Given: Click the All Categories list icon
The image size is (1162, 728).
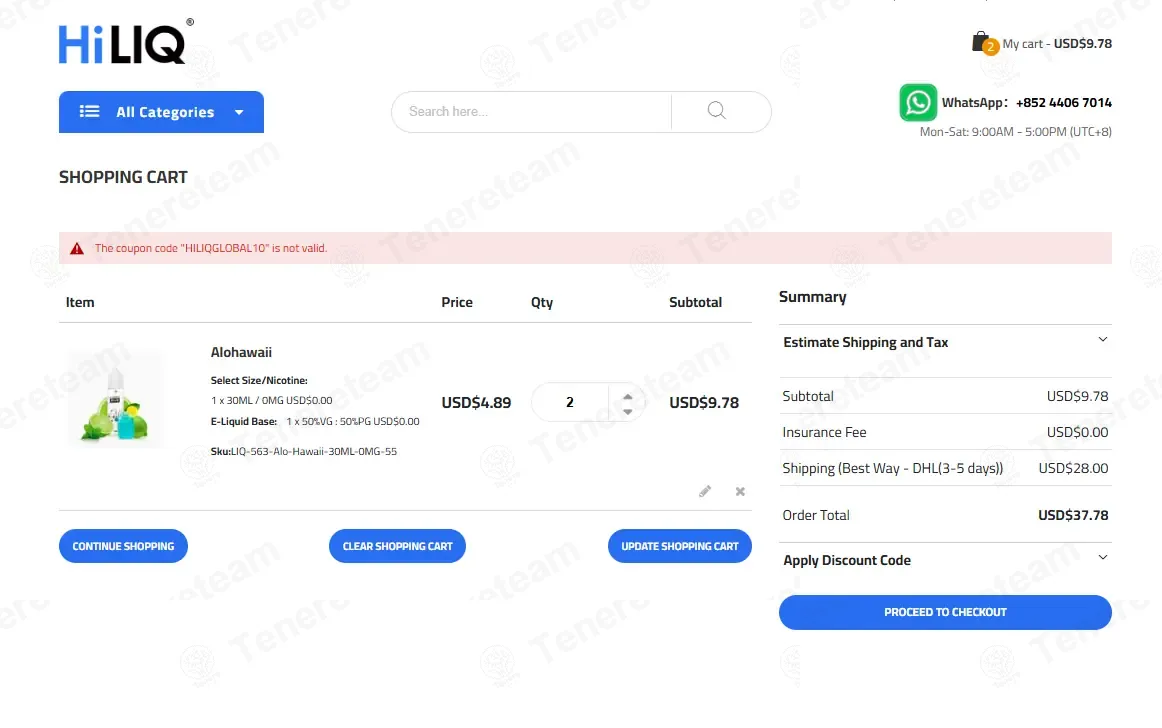Looking at the screenshot, I should point(90,111).
